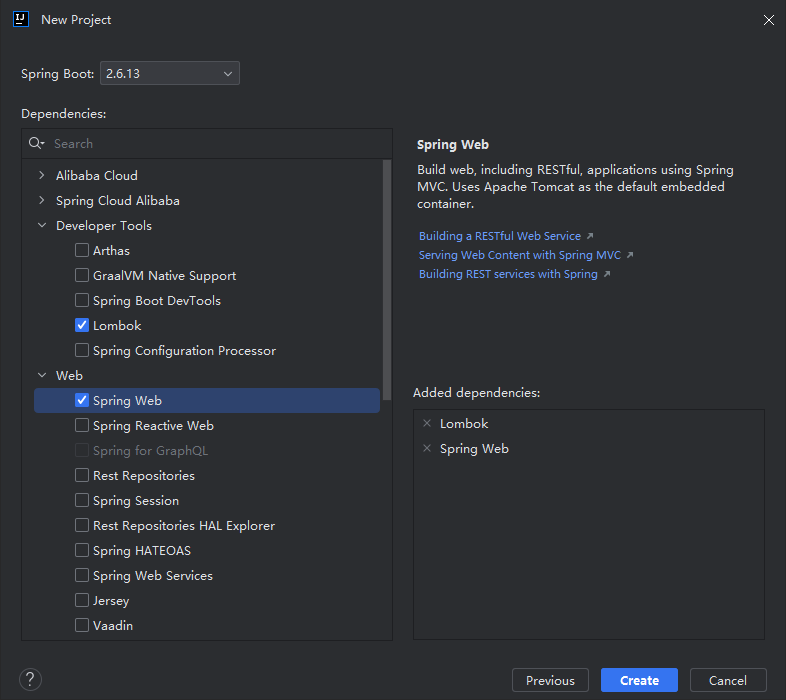Remove Lombok via its X icon

coord(427,423)
